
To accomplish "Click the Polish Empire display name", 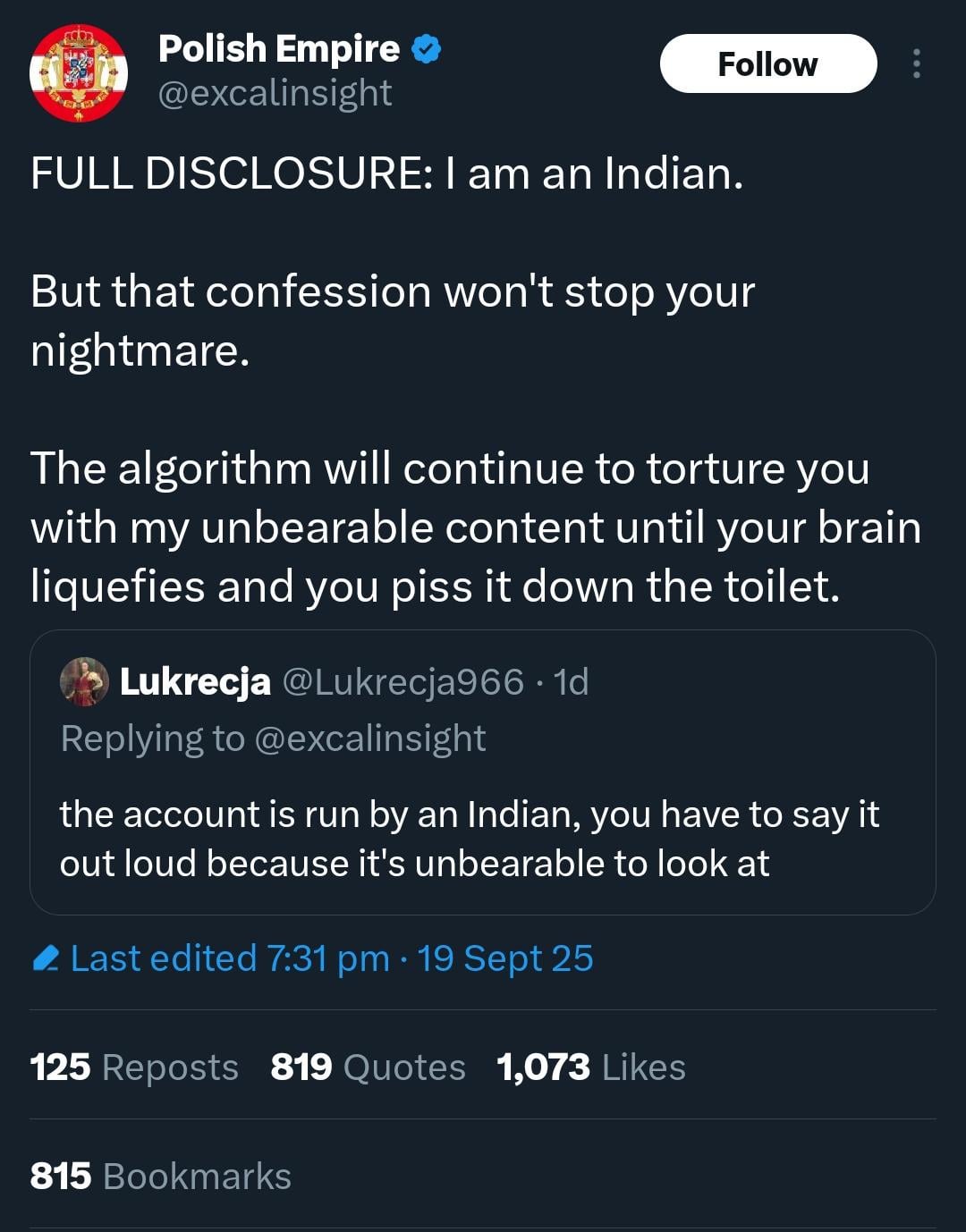I will point(278,49).
